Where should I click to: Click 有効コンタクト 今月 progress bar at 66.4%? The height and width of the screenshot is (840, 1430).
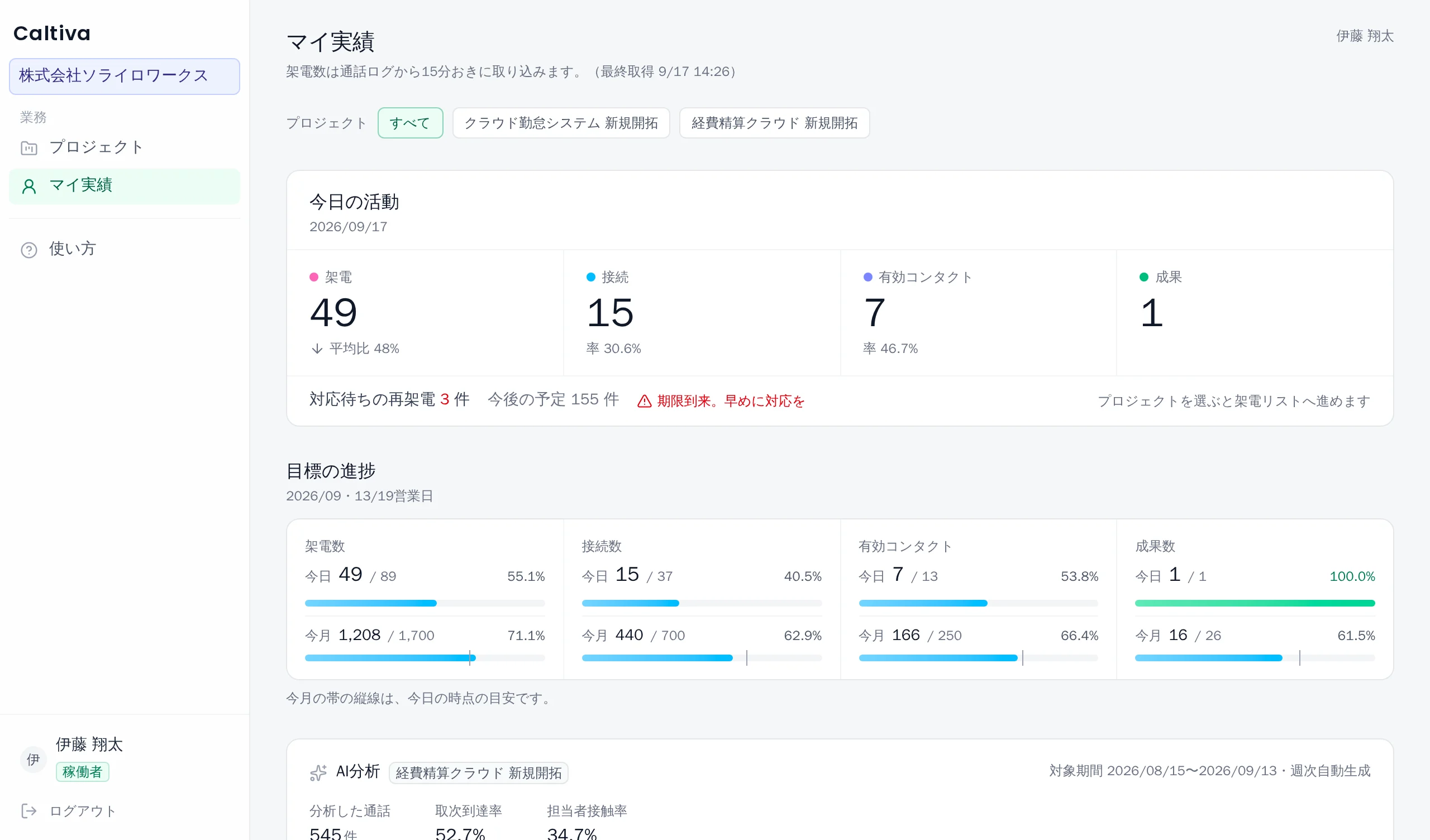point(978,658)
